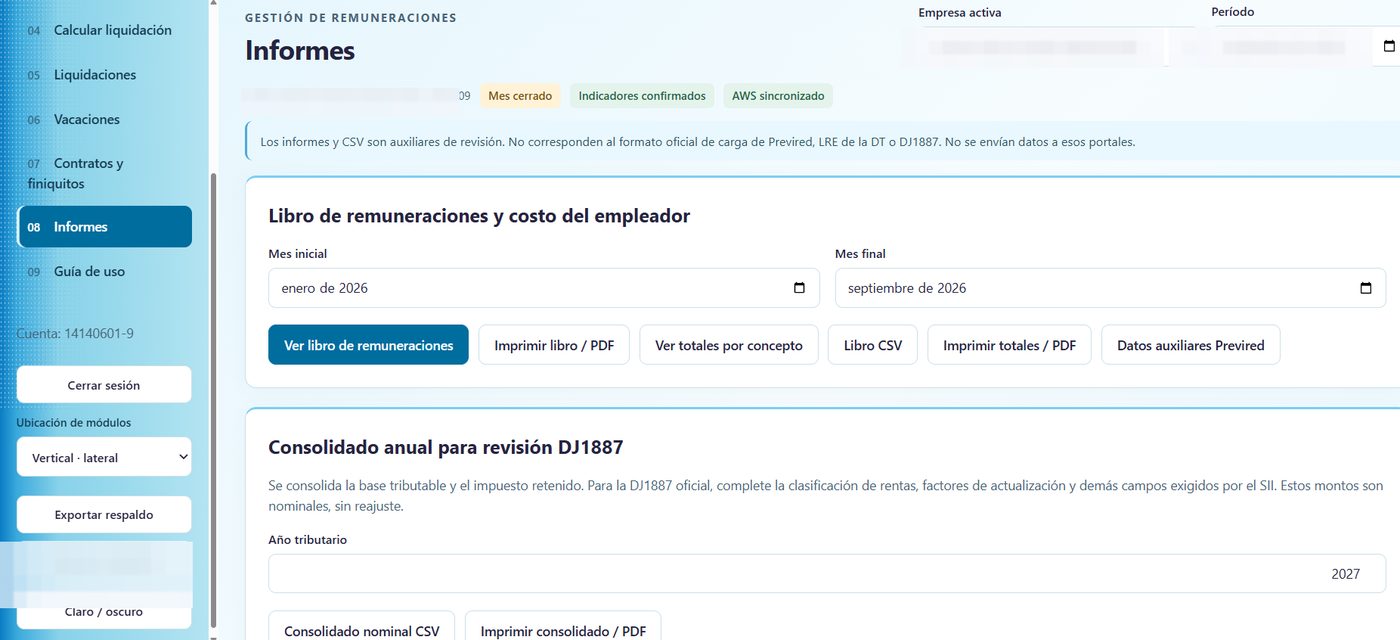Image resolution: width=1400 pixels, height=640 pixels.
Task: Open Calcular liquidación module
Action: coord(104,30)
